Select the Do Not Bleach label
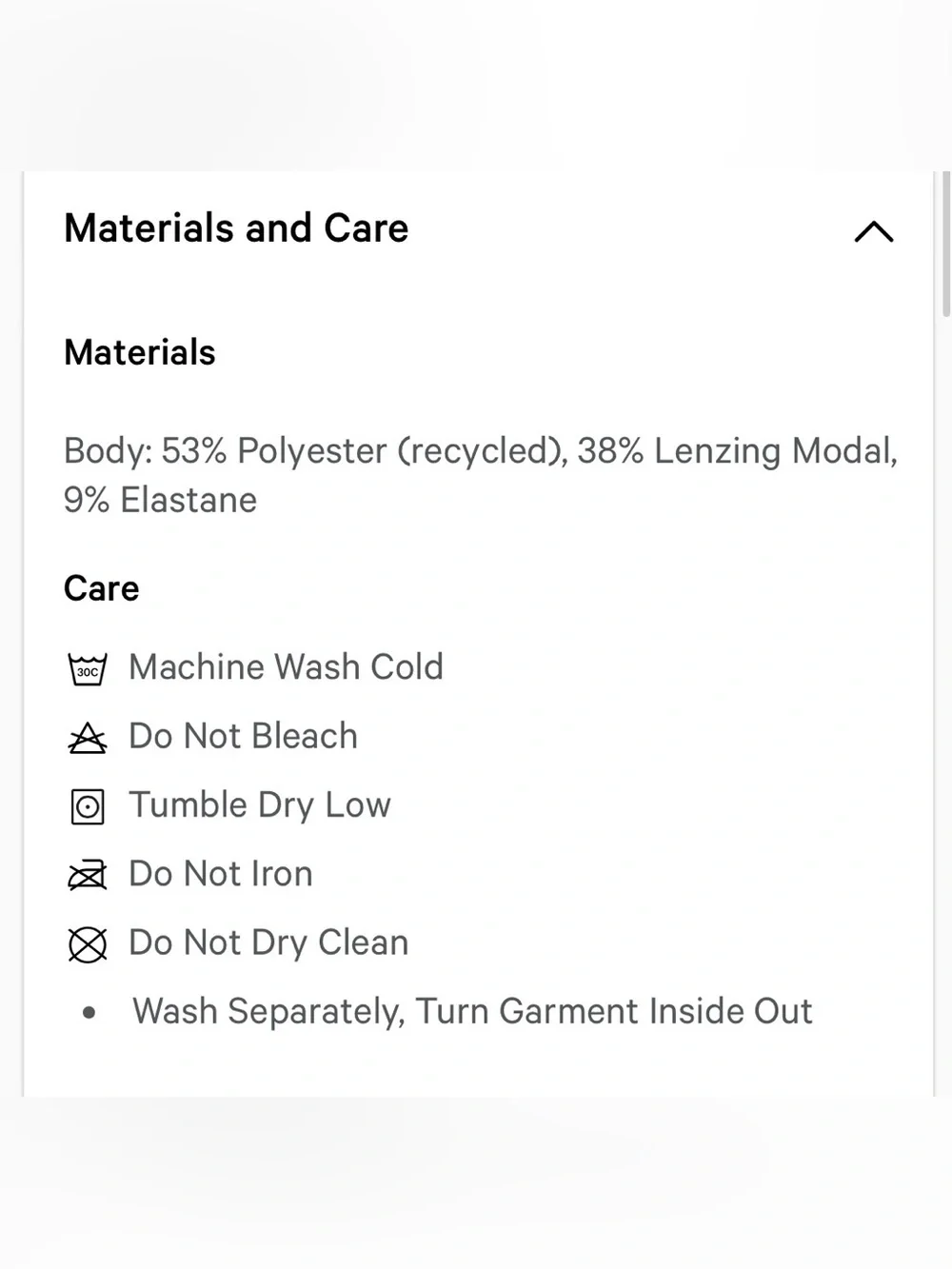Viewport: 952px width, 1269px height. click(243, 736)
